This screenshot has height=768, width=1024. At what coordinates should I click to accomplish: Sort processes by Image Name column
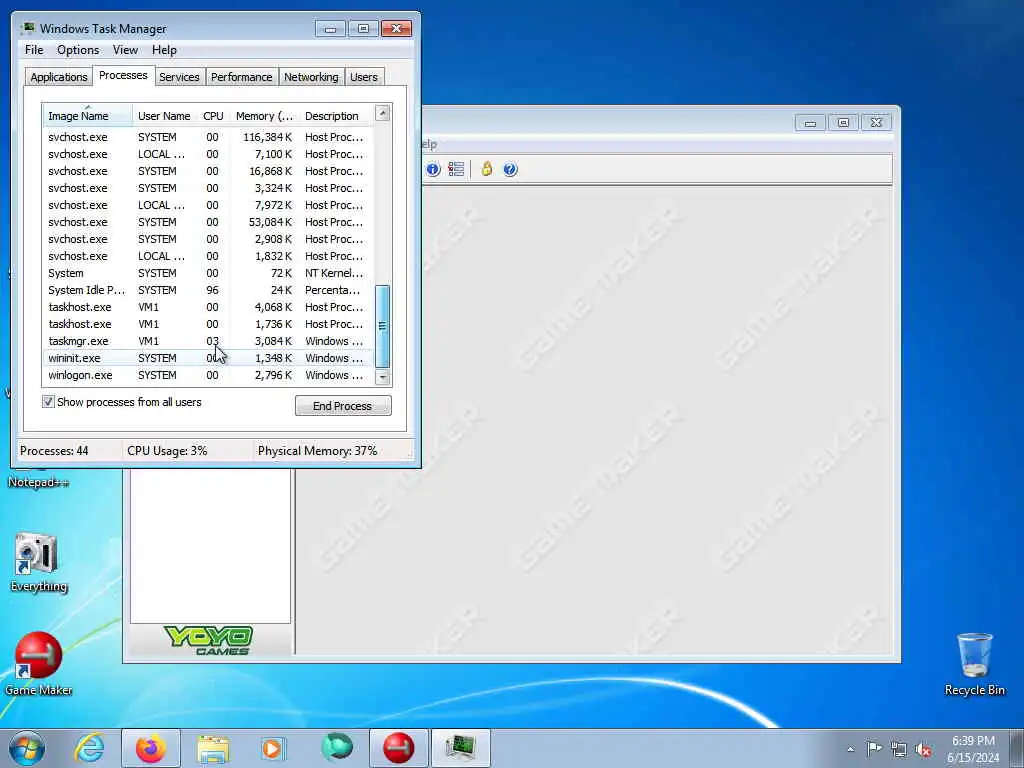tap(88, 116)
